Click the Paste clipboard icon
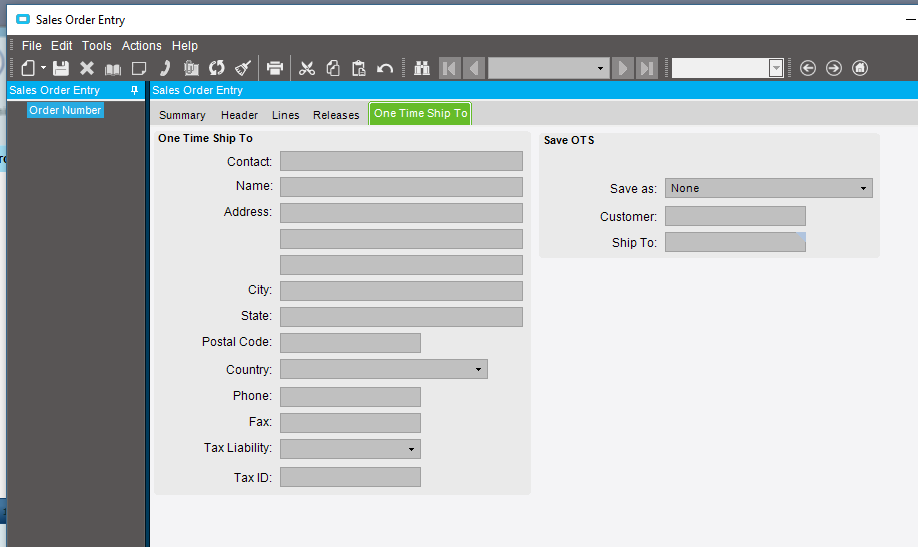The height and width of the screenshot is (547, 918). [x=359, y=69]
